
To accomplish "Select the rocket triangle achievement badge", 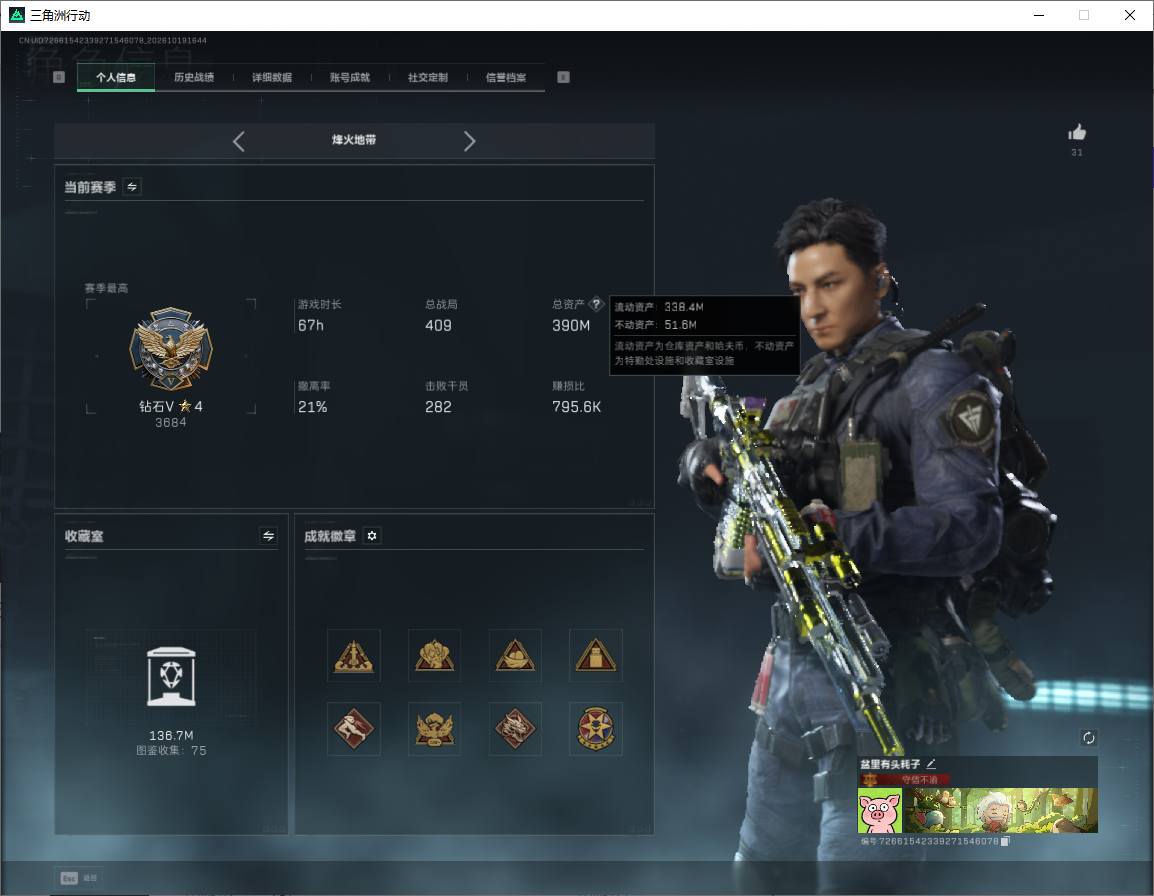I will [354, 655].
